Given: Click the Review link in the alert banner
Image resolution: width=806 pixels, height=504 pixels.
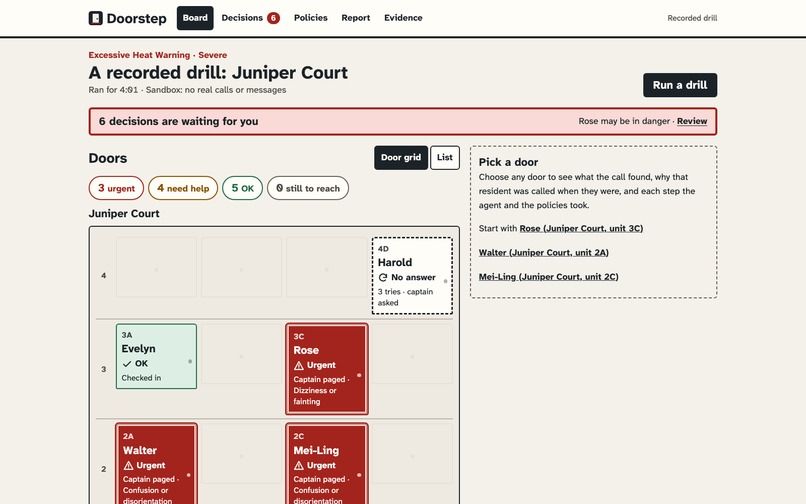Looking at the screenshot, I should 692,121.
